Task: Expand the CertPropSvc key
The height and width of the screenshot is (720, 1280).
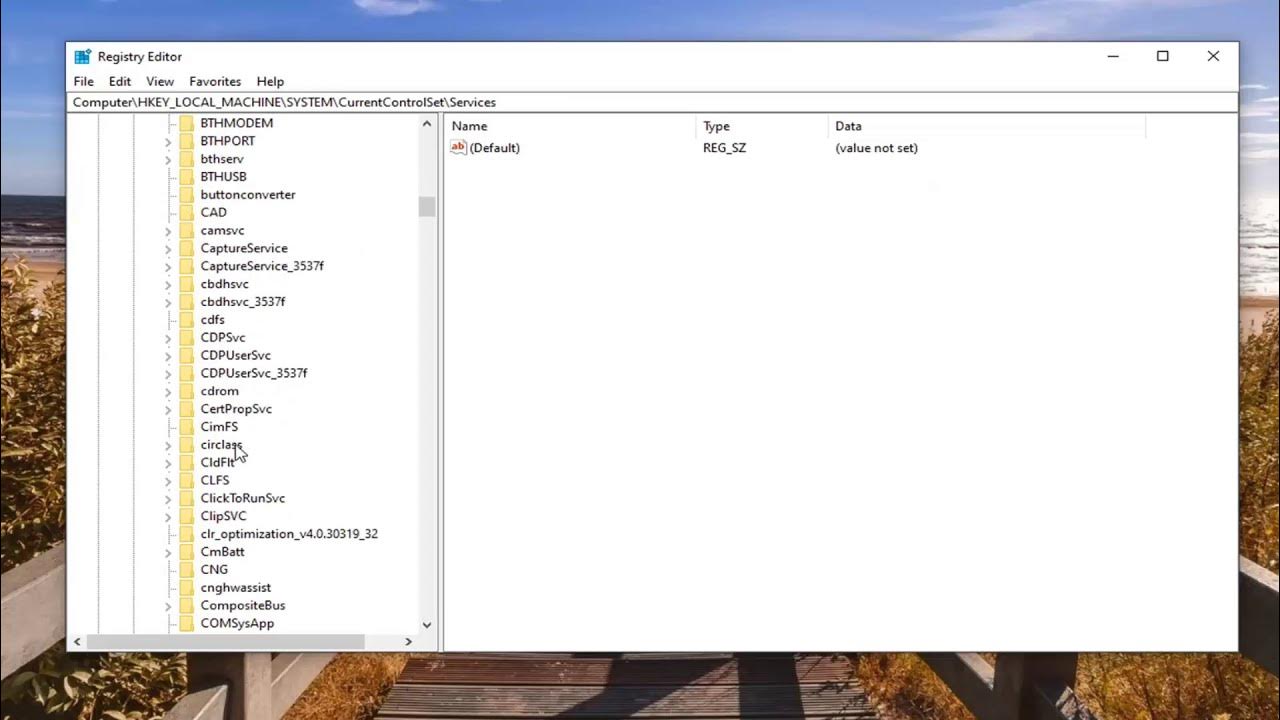Action: (168, 409)
